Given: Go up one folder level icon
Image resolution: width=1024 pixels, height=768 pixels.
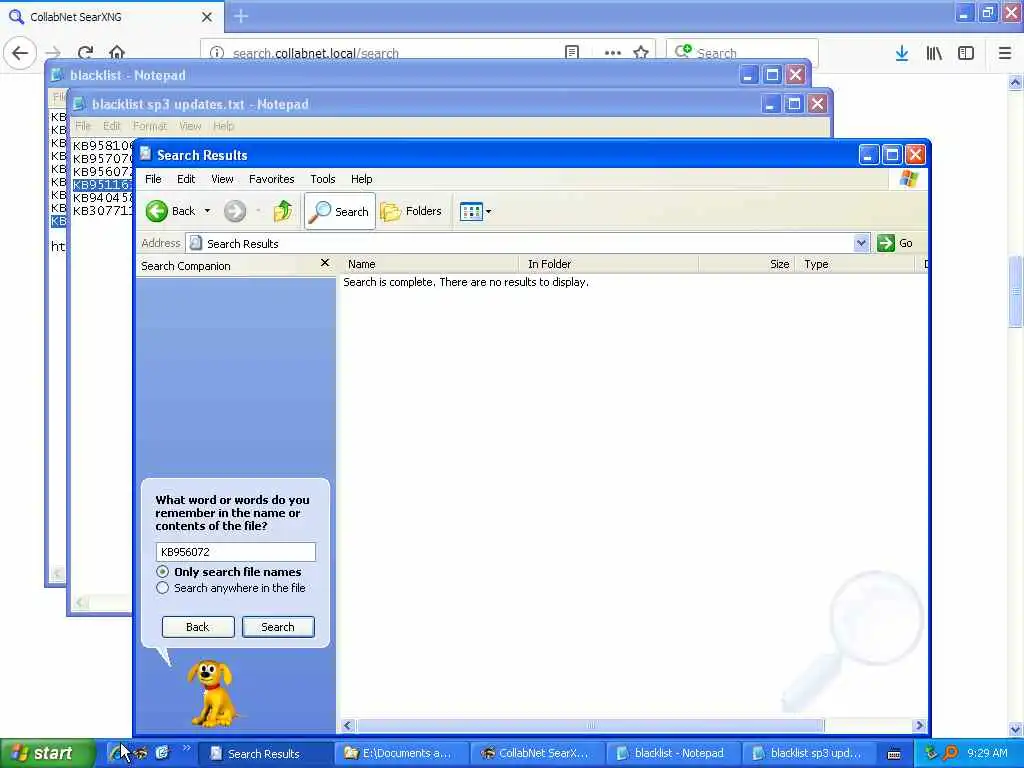Looking at the screenshot, I should 283,211.
